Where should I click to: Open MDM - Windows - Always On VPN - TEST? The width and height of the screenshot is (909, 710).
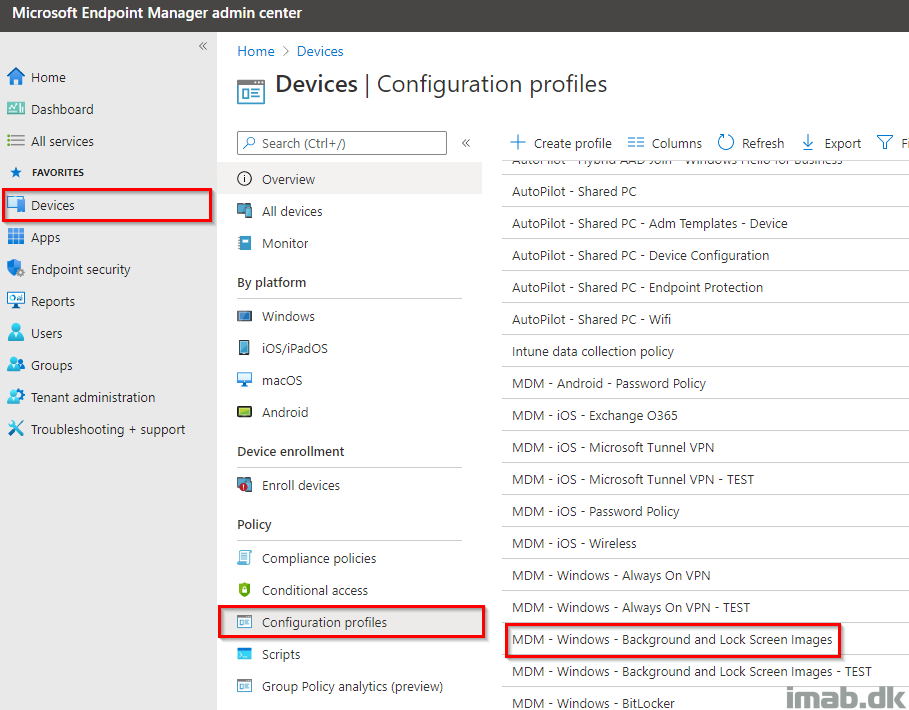pyautogui.click(x=631, y=607)
